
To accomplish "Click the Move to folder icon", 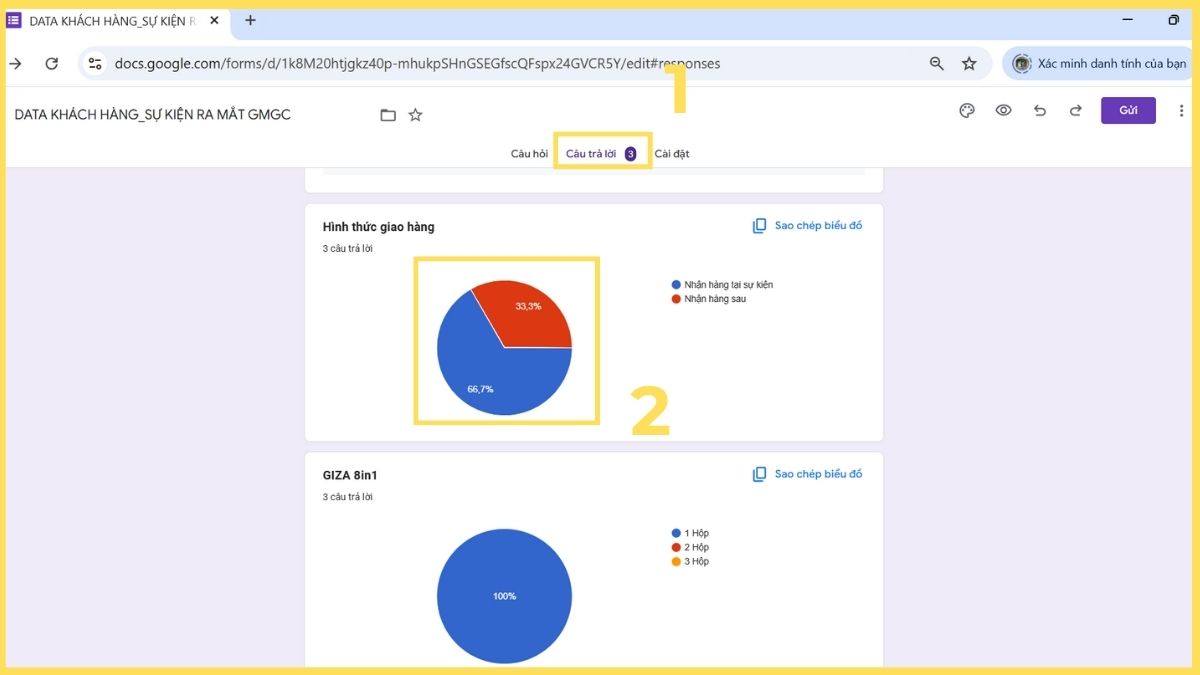I will (x=388, y=114).
